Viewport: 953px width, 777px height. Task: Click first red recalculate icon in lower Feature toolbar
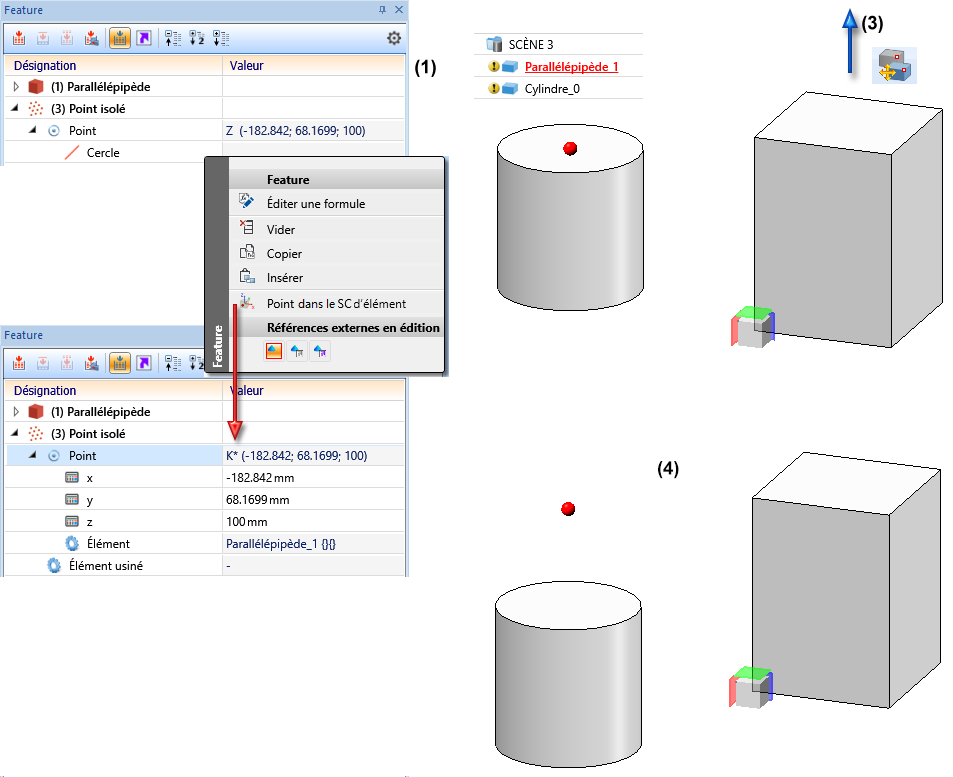click(x=19, y=363)
